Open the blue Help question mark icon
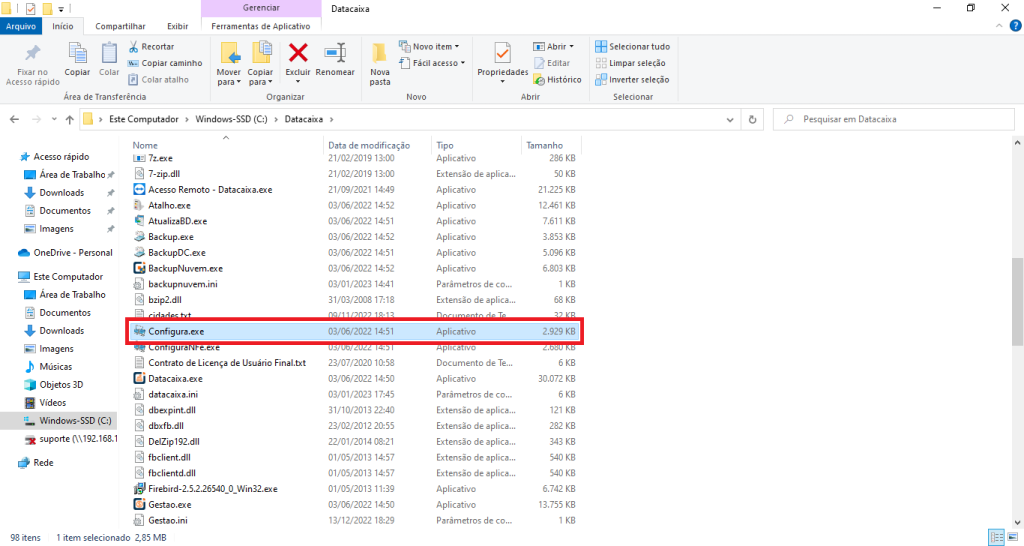Screen dimensions: 1024x546 point(1015,26)
